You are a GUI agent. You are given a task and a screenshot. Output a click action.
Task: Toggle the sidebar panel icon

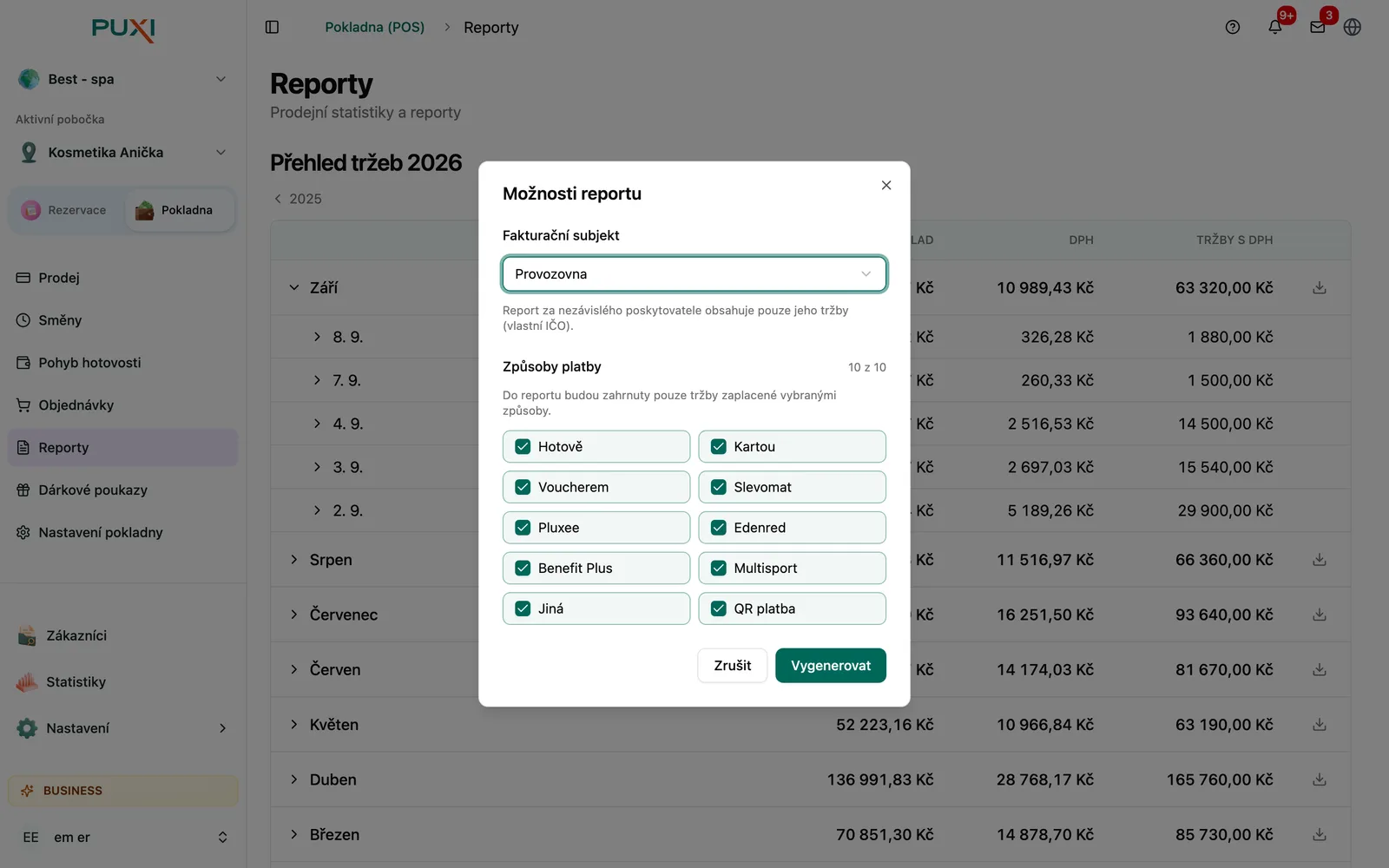click(x=272, y=27)
